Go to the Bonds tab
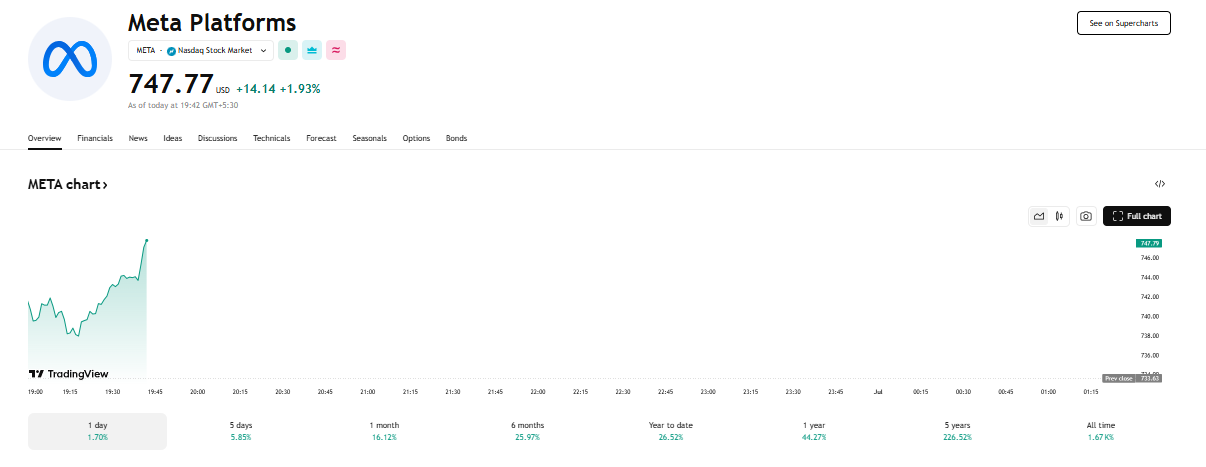 tap(456, 138)
